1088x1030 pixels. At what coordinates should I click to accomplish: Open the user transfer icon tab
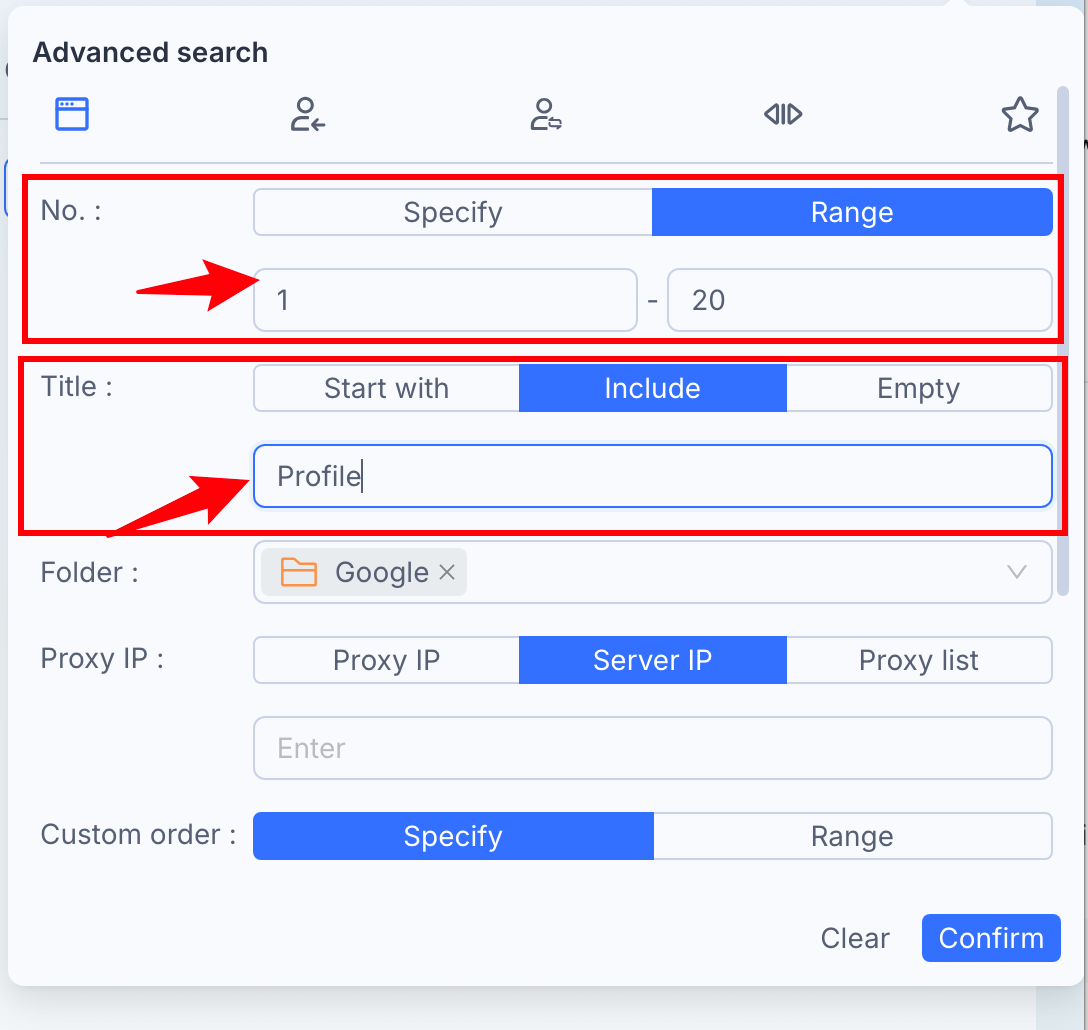(546, 114)
